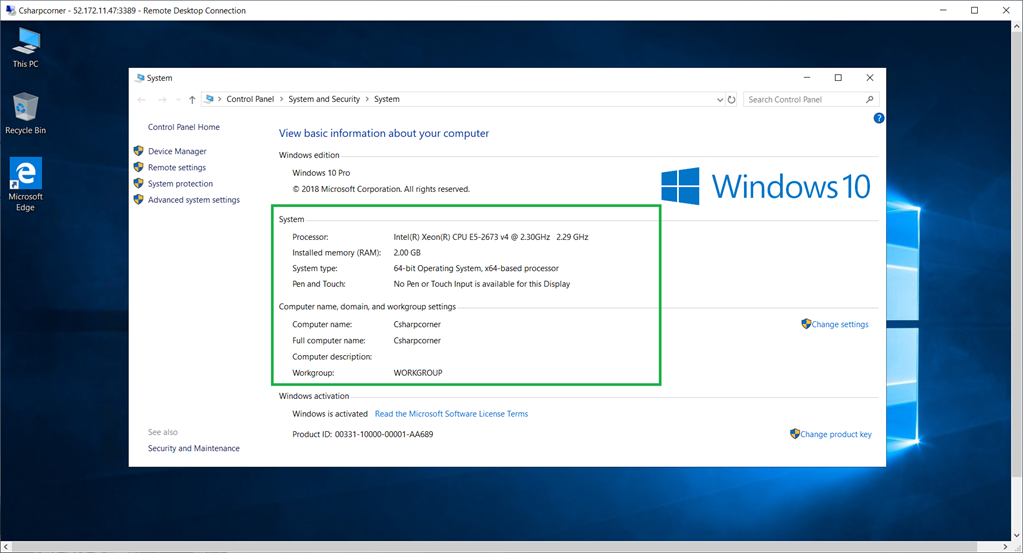Click the 2.00 GB RAM value
Image resolution: width=1023 pixels, height=553 pixels.
coord(407,252)
